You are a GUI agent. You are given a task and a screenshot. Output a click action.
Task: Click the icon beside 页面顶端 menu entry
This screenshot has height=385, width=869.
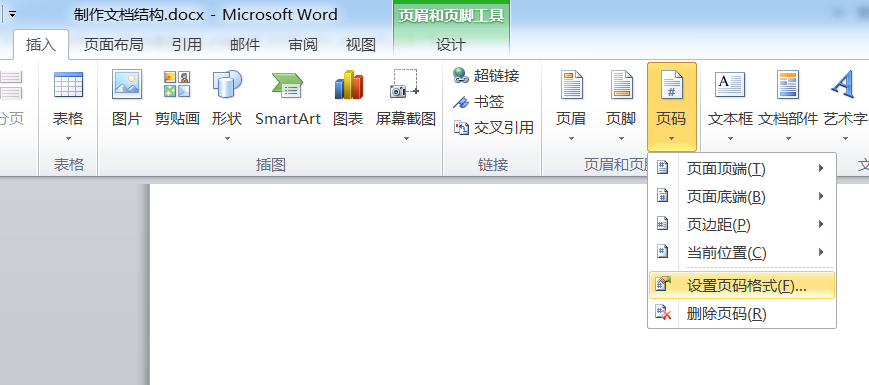click(662, 168)
